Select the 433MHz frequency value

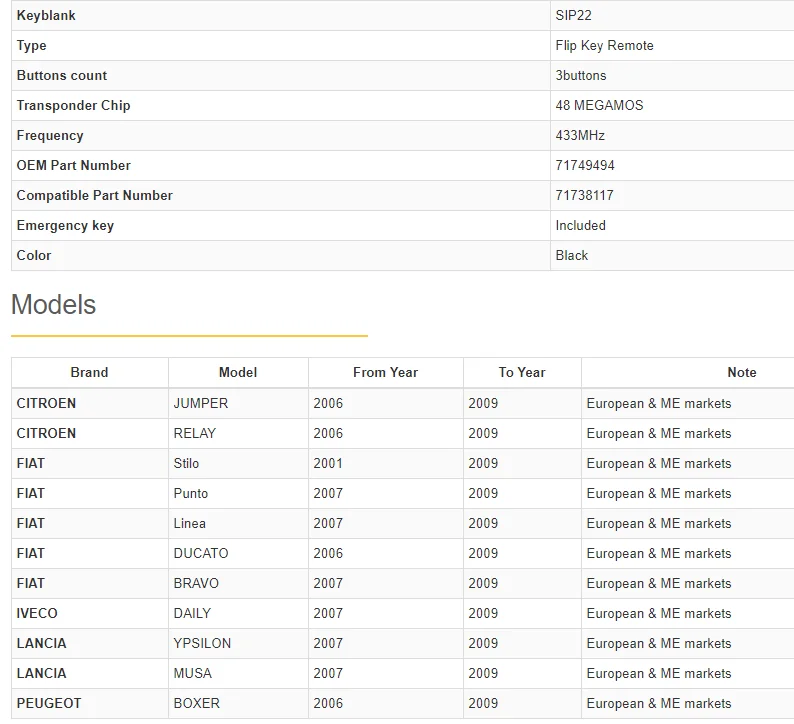click(x=580, y=135)
